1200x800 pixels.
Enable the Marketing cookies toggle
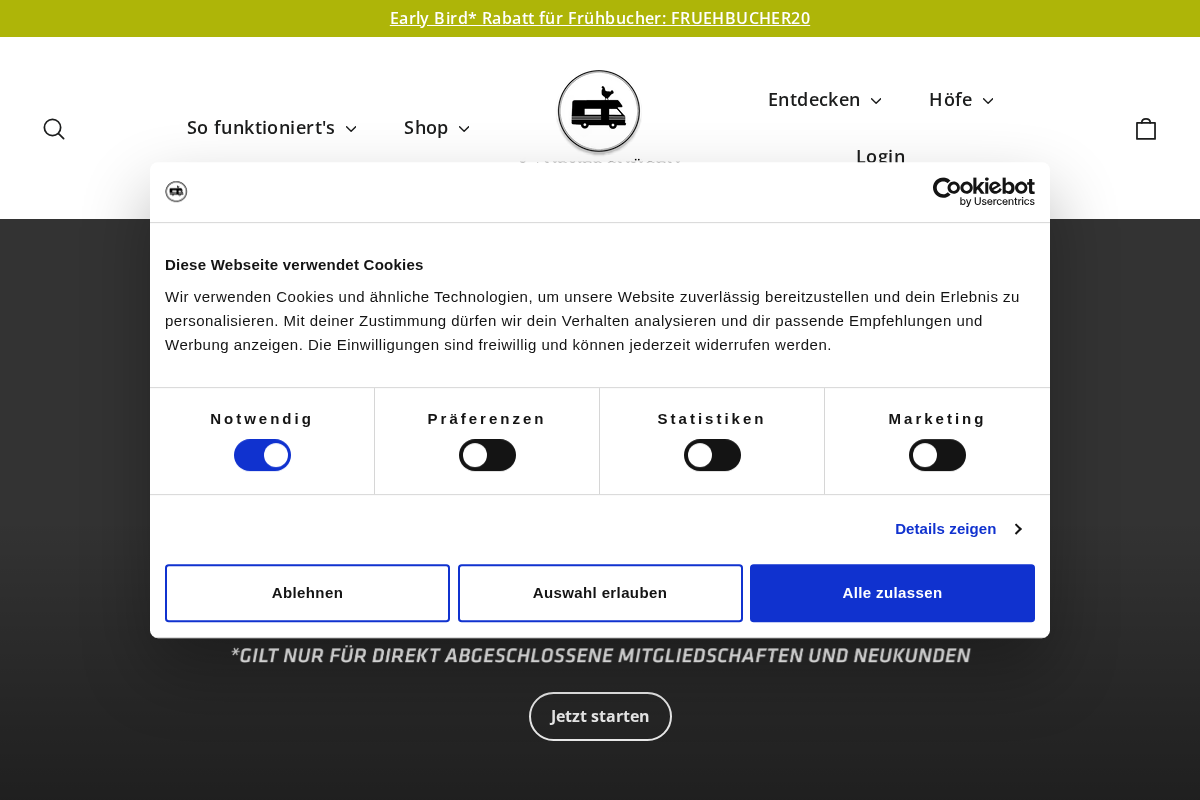click(937, 455)
